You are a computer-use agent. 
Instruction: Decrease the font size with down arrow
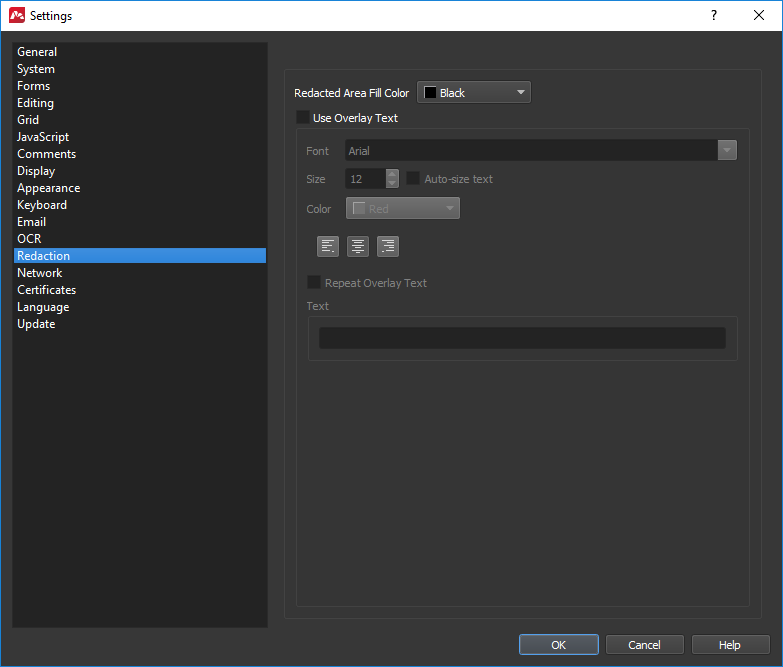click(x=392, y=183)
